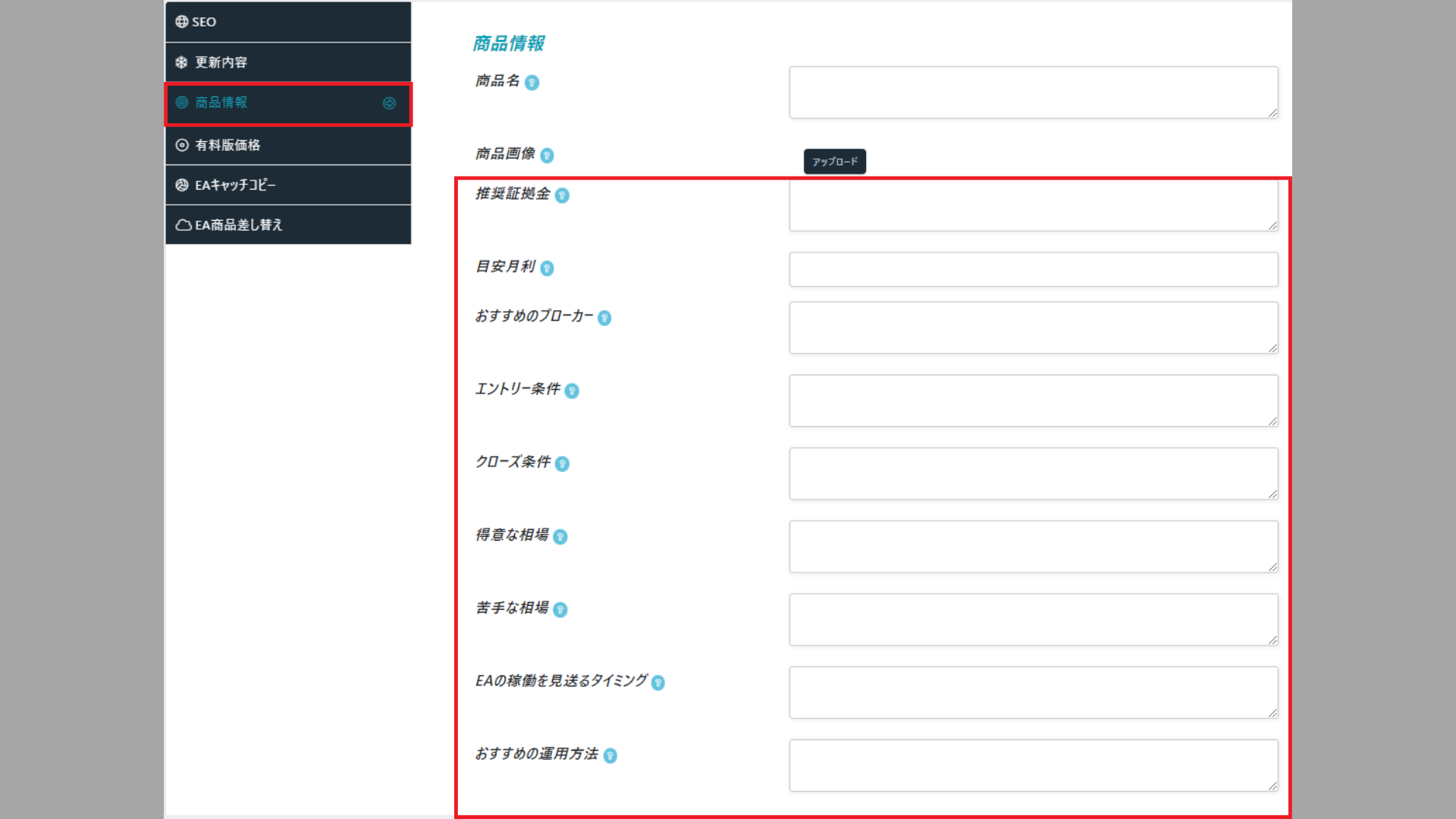1456x819 pixels.
Task: Click the target icon beside 商品情報
Action: pyautogui.click(x=182, y=102)
